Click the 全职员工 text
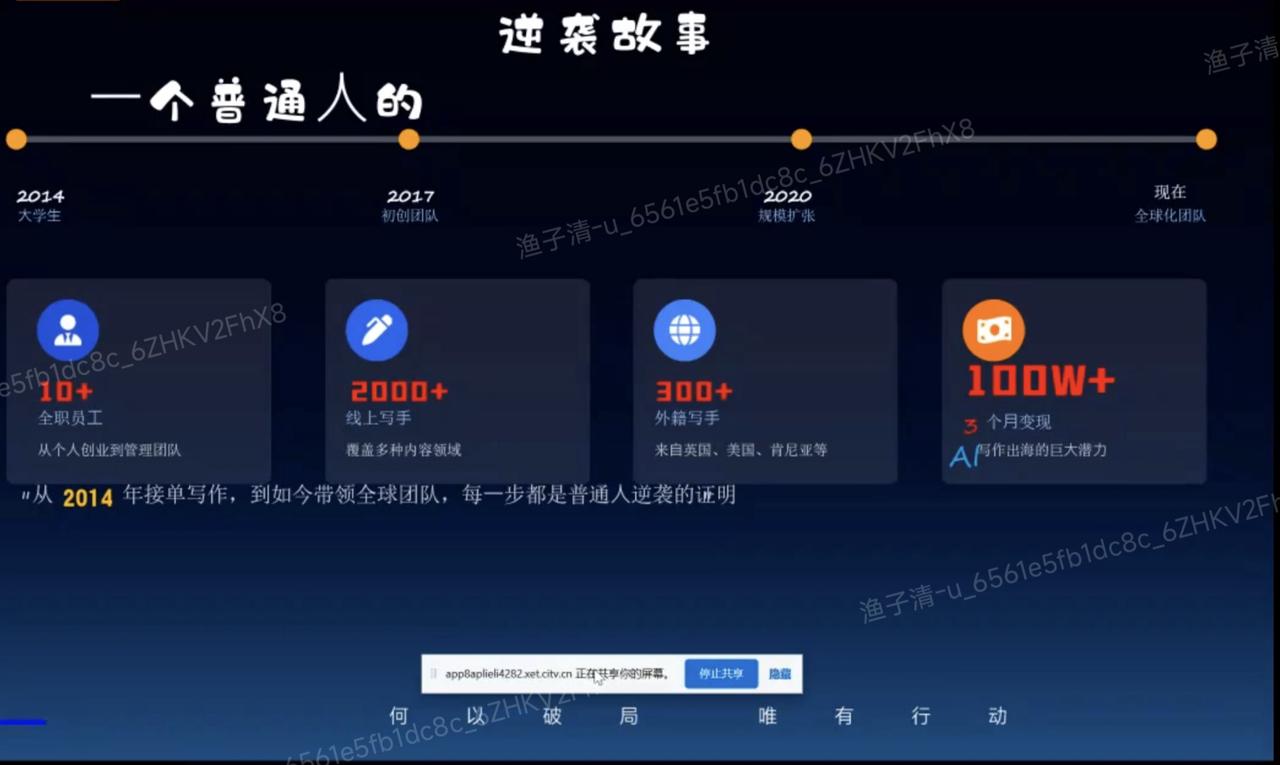The image size is (1280, 765). pyautogui.click(x=70, y=418)
